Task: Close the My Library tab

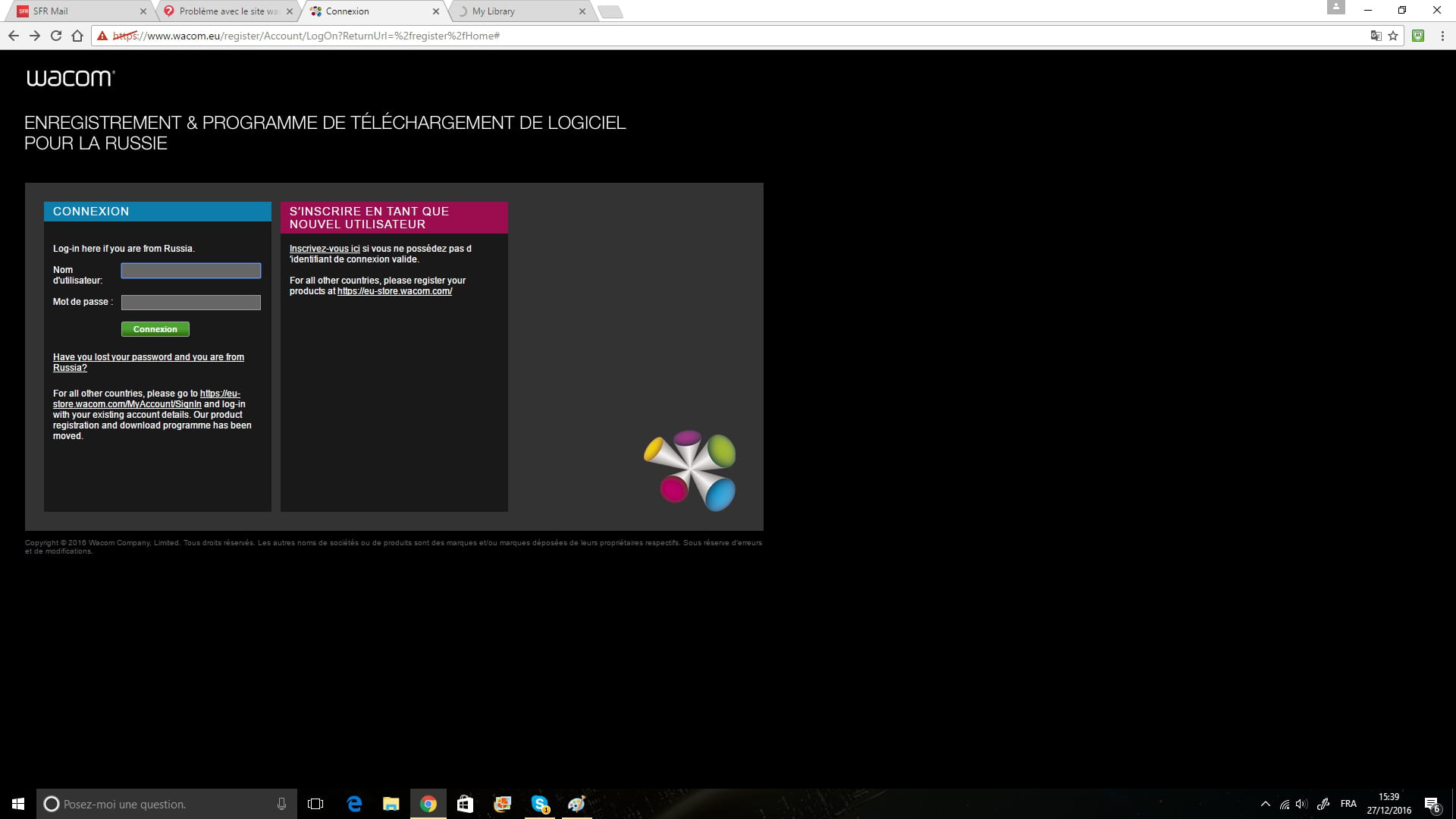Action: (582, 11)
